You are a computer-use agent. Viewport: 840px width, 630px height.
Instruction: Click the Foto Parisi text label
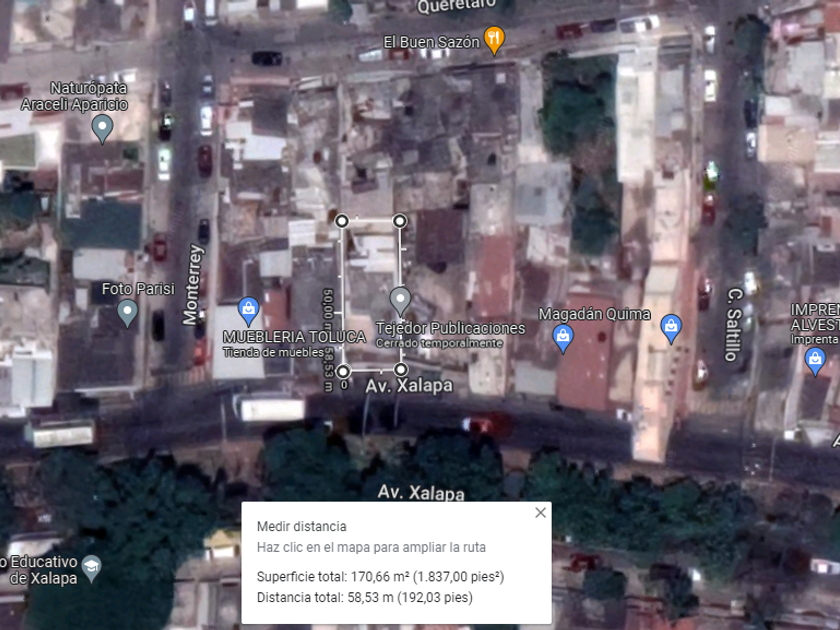point(138,289)
